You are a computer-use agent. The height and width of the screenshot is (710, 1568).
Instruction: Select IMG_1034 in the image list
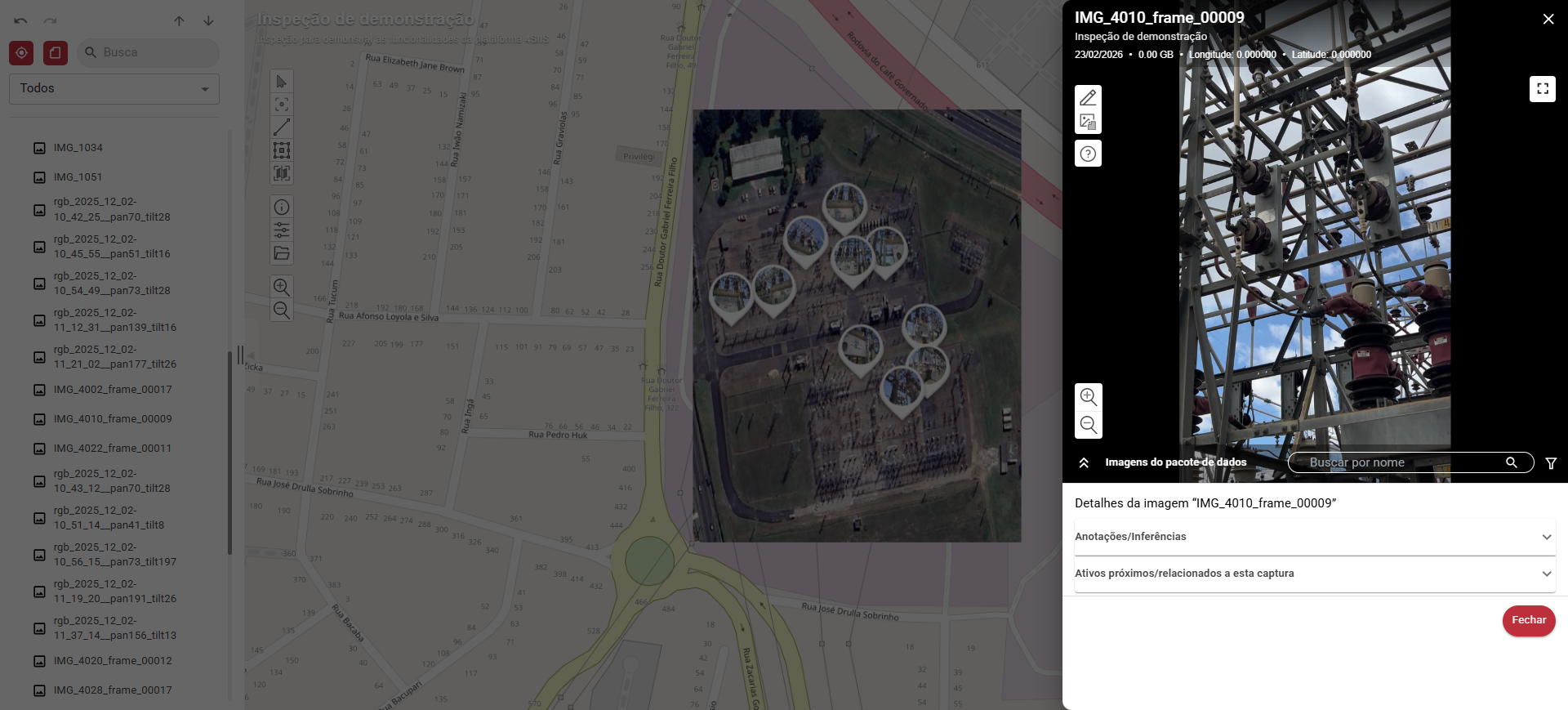(78, 148)
